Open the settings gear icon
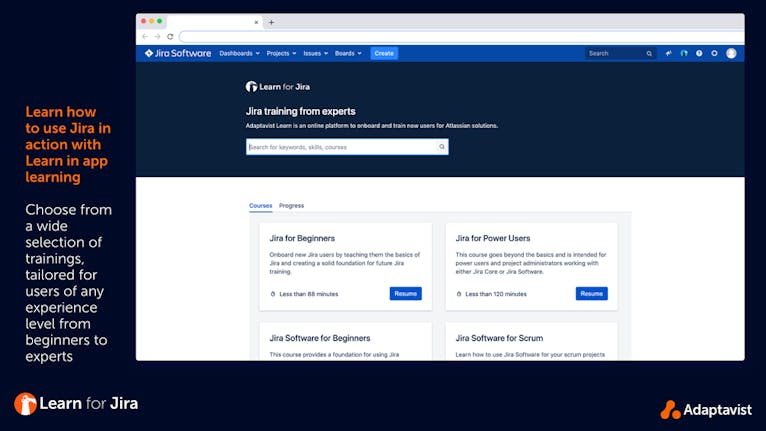Image resolution: width=766 pixels, height=431 pixels. [714, 53]
